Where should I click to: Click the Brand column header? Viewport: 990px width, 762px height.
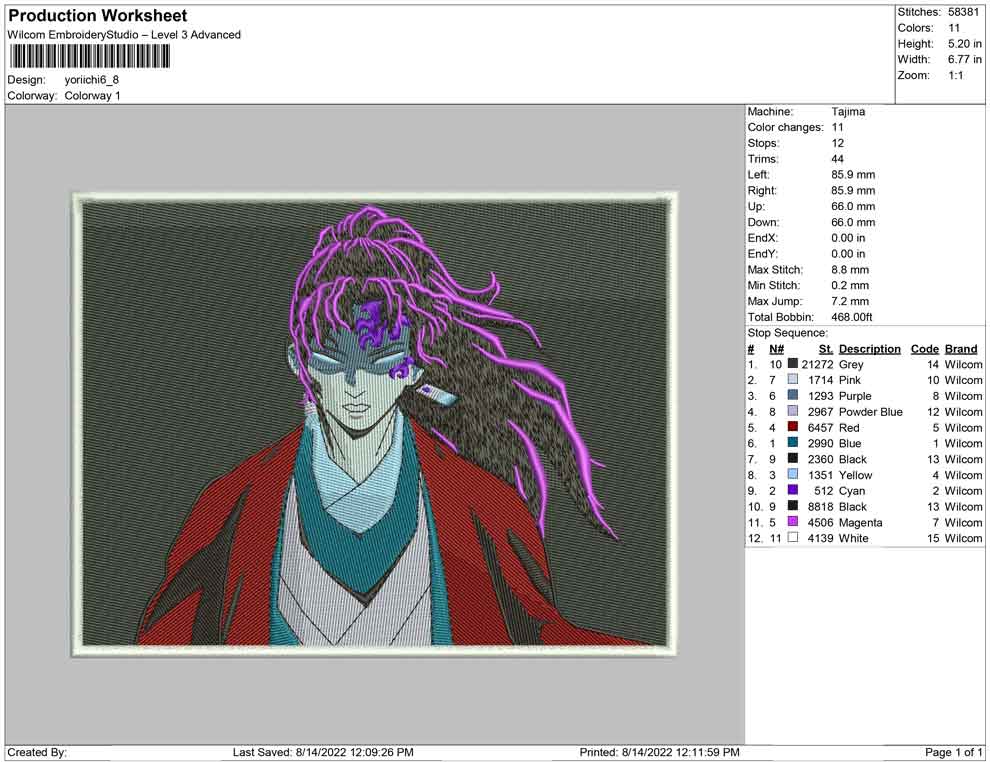(x=960, y=349)
